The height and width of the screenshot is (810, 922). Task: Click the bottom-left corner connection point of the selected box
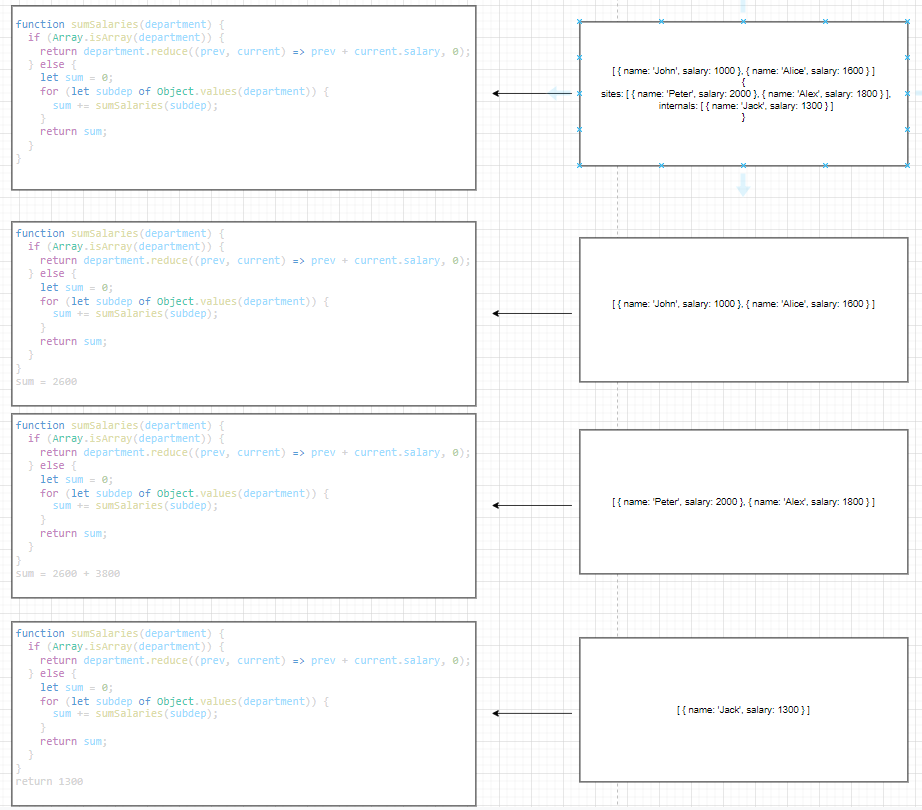click(x=580, y=166)
